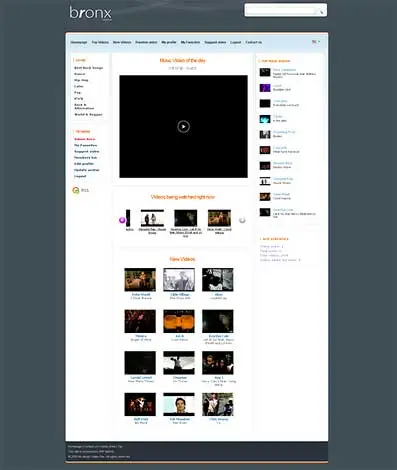Open the orange glowing new video thumbnail

[x=179, y=321]
